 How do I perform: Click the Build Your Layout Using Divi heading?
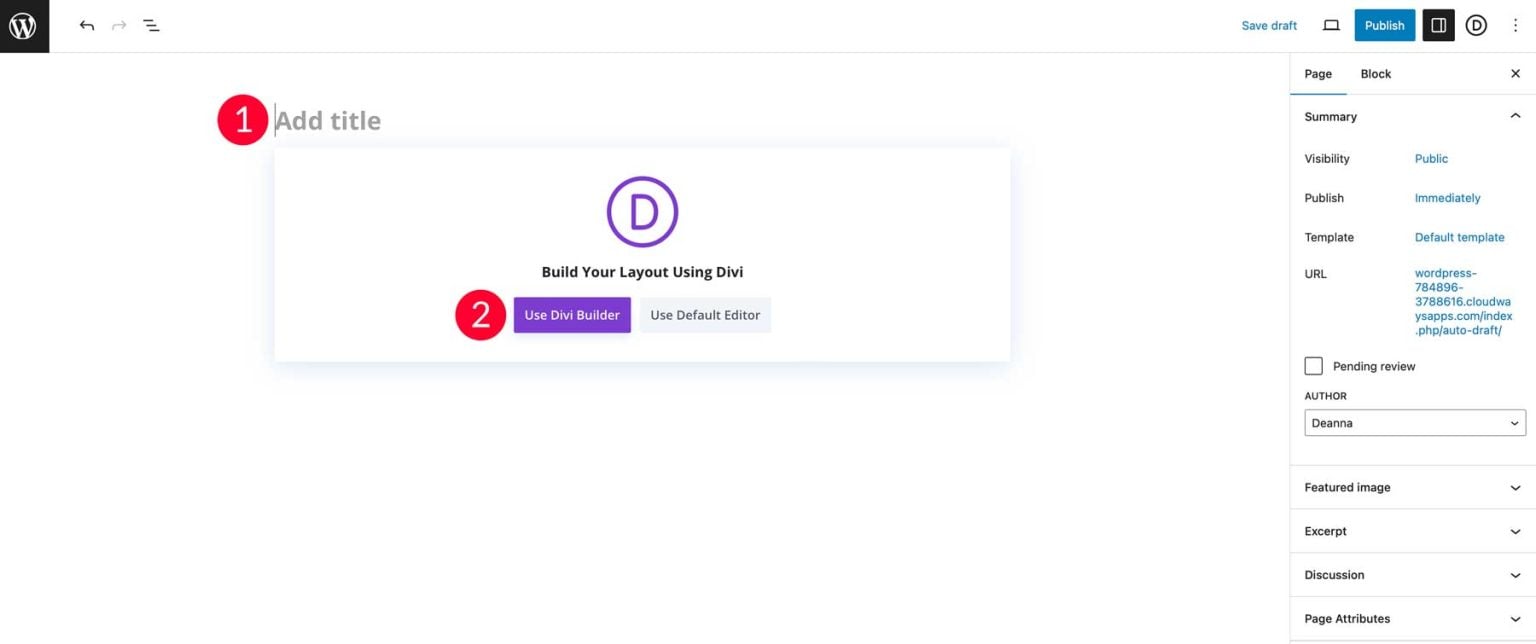coord(642,272)
